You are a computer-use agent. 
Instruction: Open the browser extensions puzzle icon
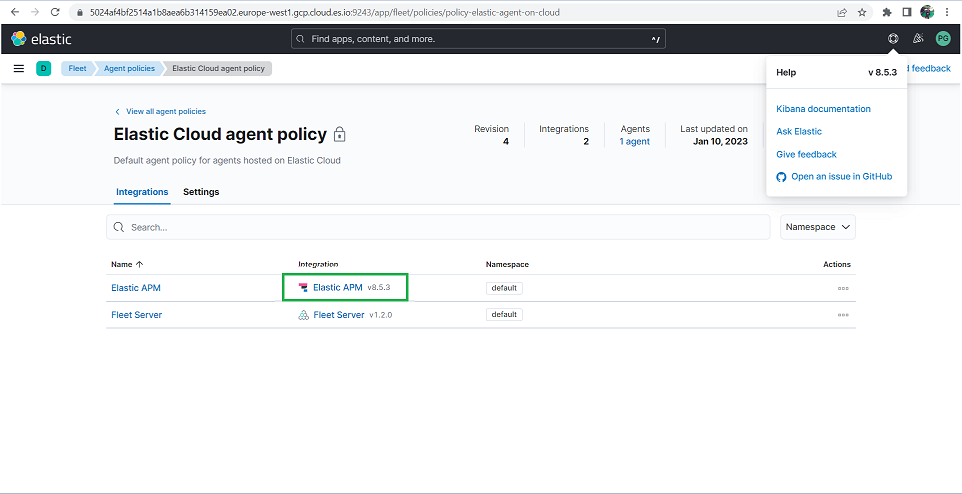pos(887,12)
